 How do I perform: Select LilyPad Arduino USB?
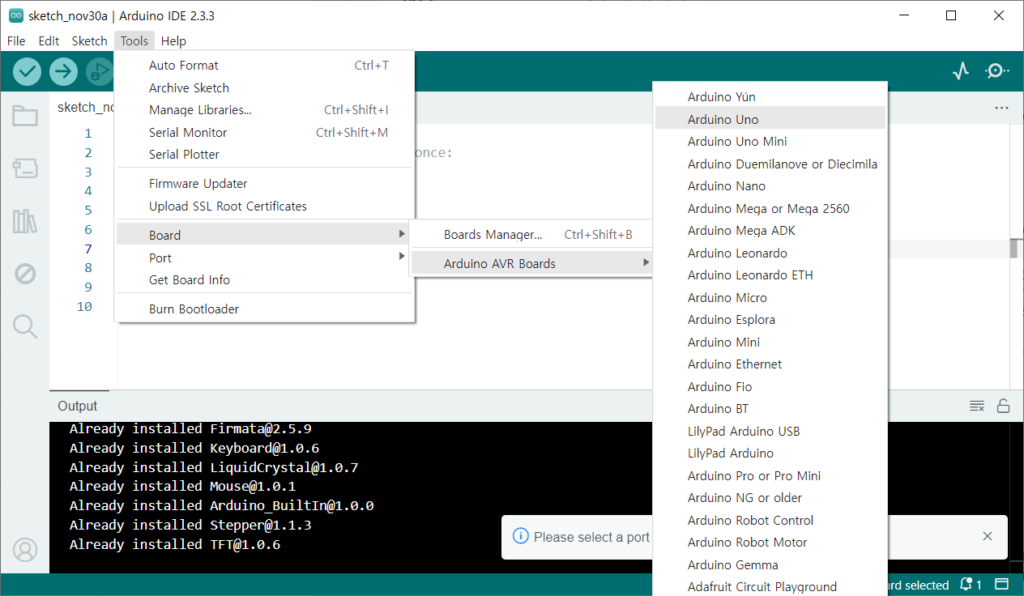click(x=770, y=431)
